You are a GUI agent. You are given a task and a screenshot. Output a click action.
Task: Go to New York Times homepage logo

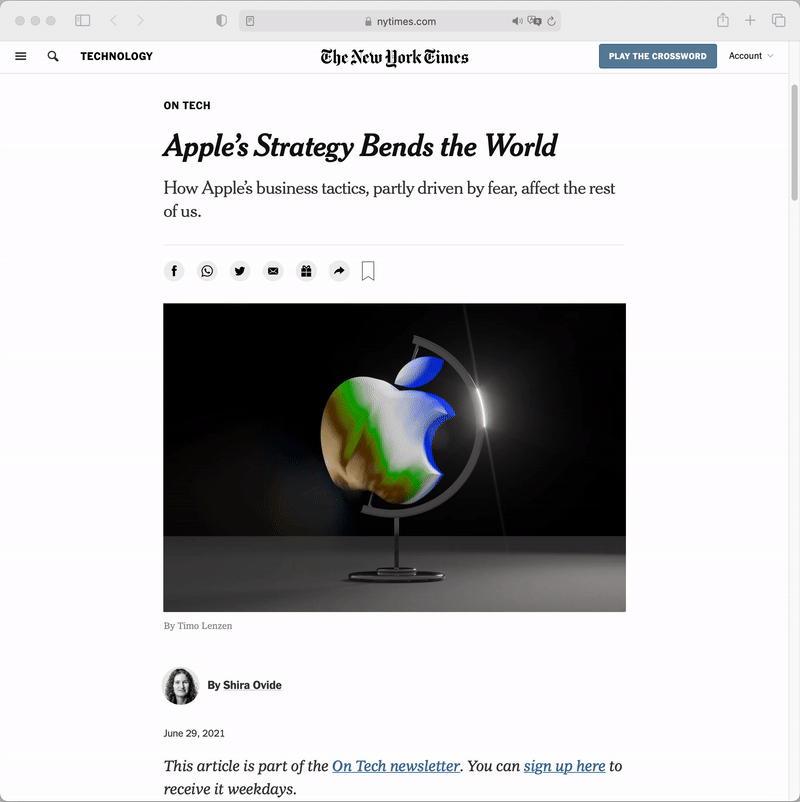[394, 57]
